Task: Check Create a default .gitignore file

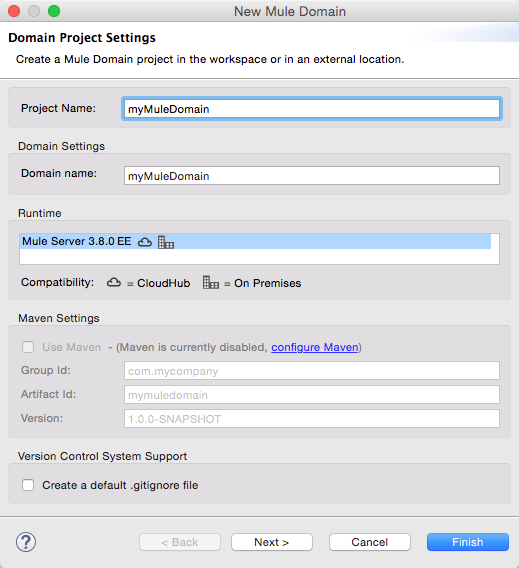Action: point(28,485)
